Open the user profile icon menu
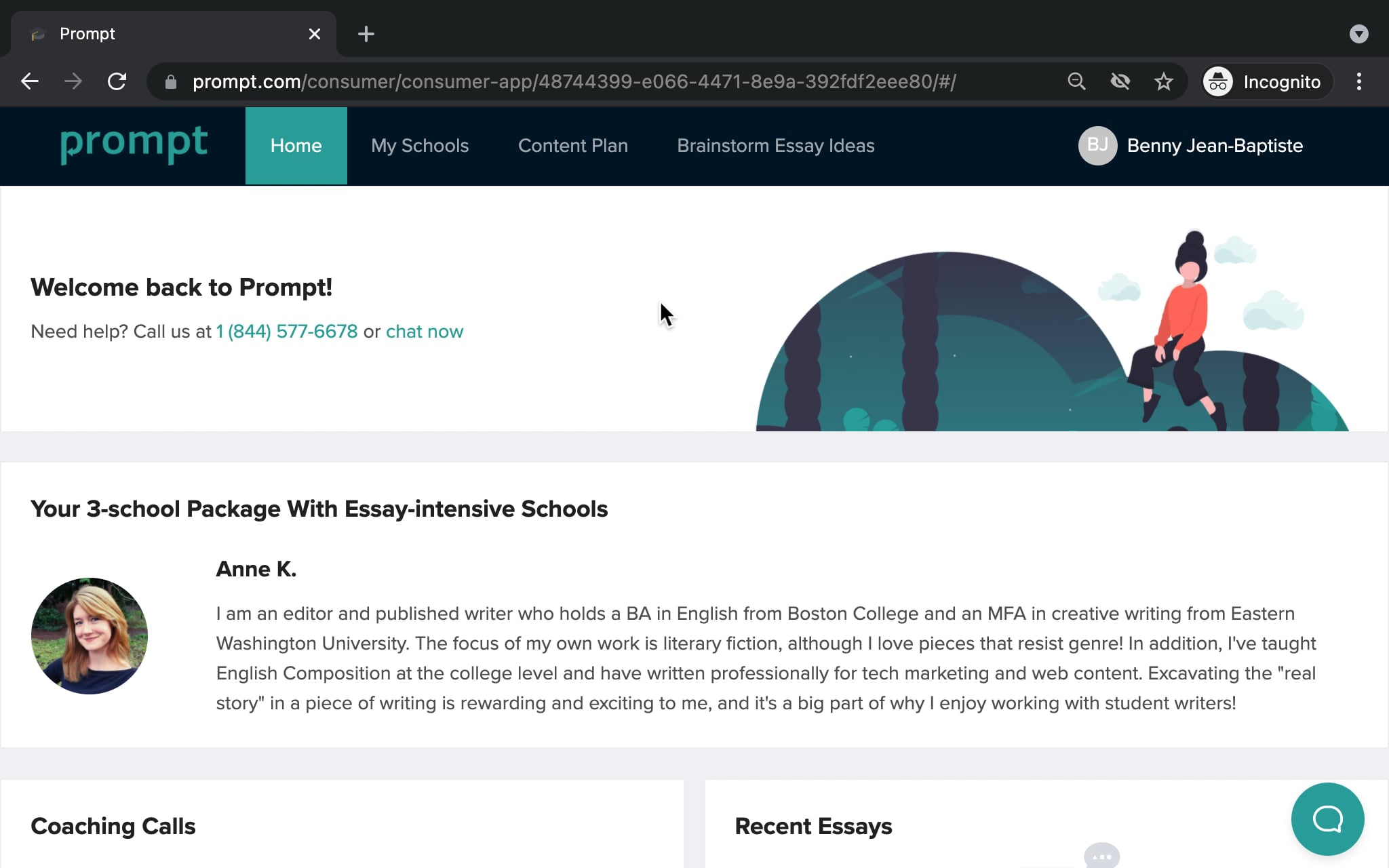This screenshot has height=868, width=1389. pos(1098,145)
